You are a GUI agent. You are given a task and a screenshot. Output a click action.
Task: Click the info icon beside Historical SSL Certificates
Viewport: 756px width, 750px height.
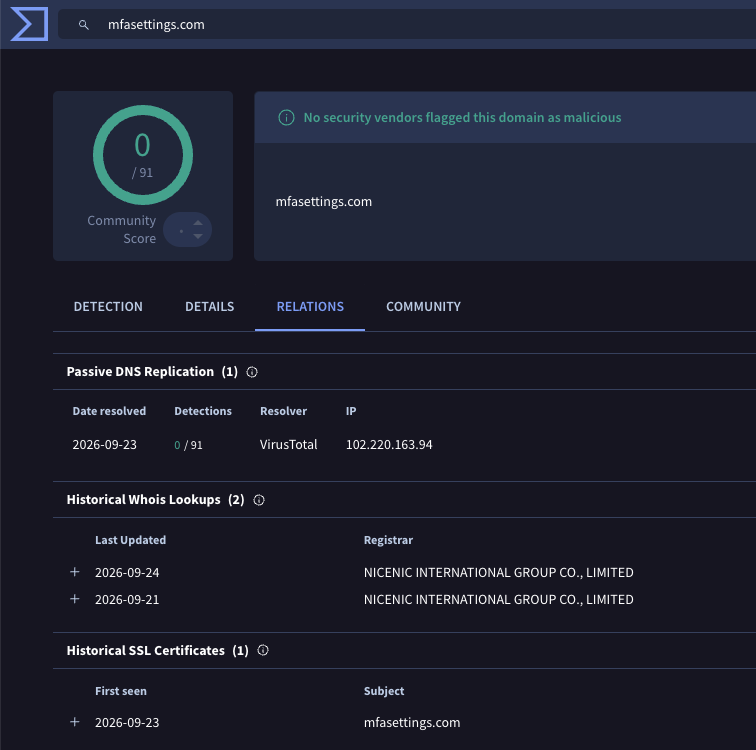263,650
